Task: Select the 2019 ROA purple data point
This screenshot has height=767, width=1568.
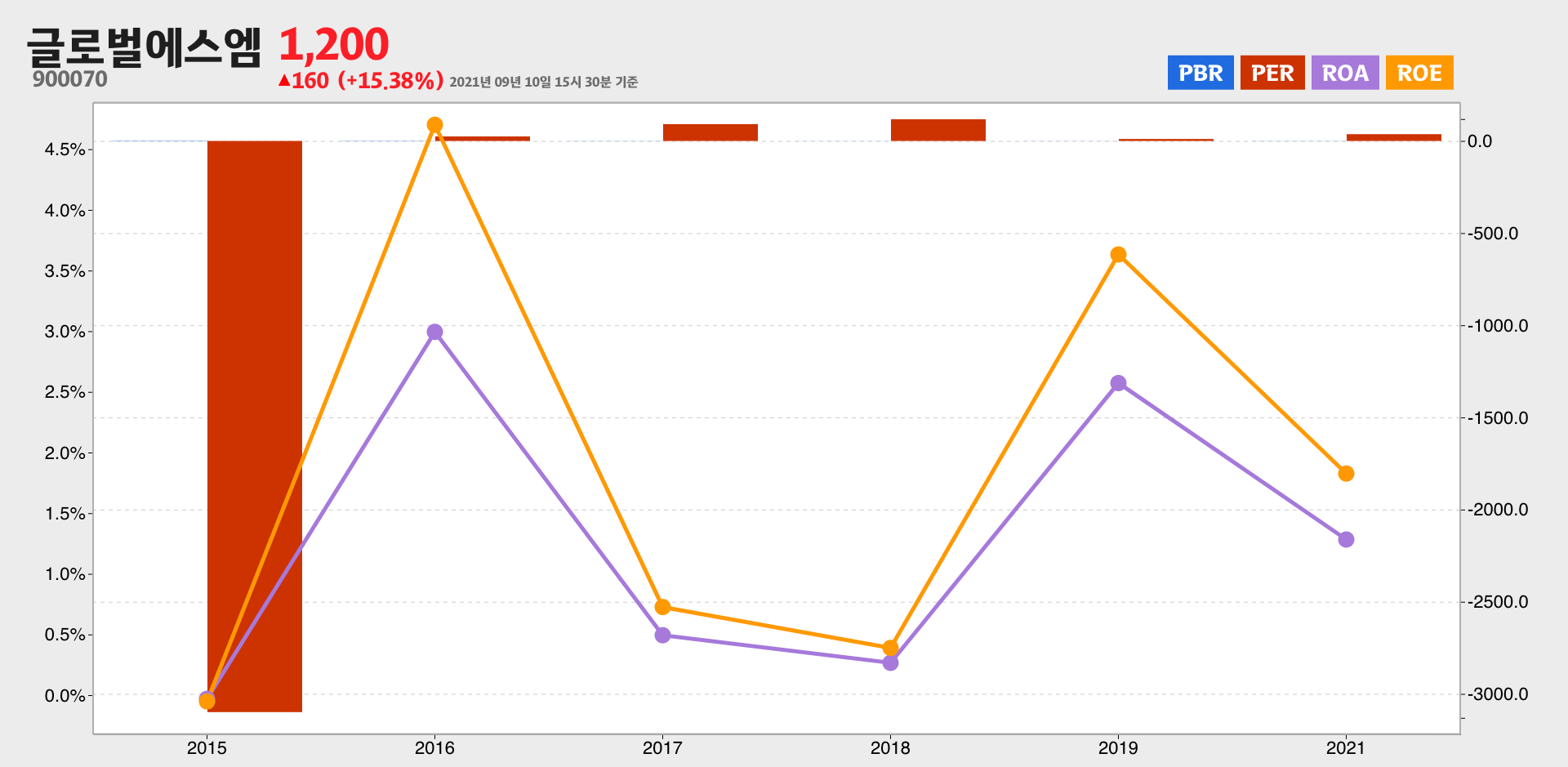Action: click(x=1119, y=383)
